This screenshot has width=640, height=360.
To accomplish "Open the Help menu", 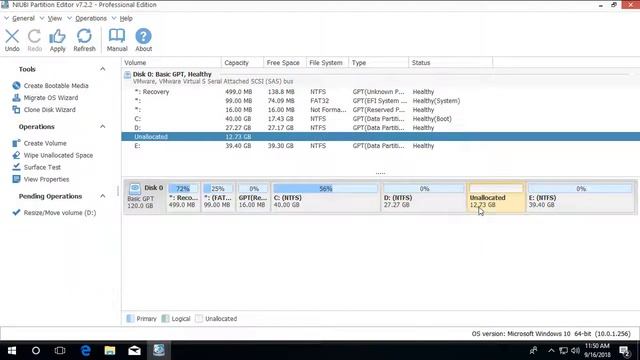I will click(x=126, y=18).
